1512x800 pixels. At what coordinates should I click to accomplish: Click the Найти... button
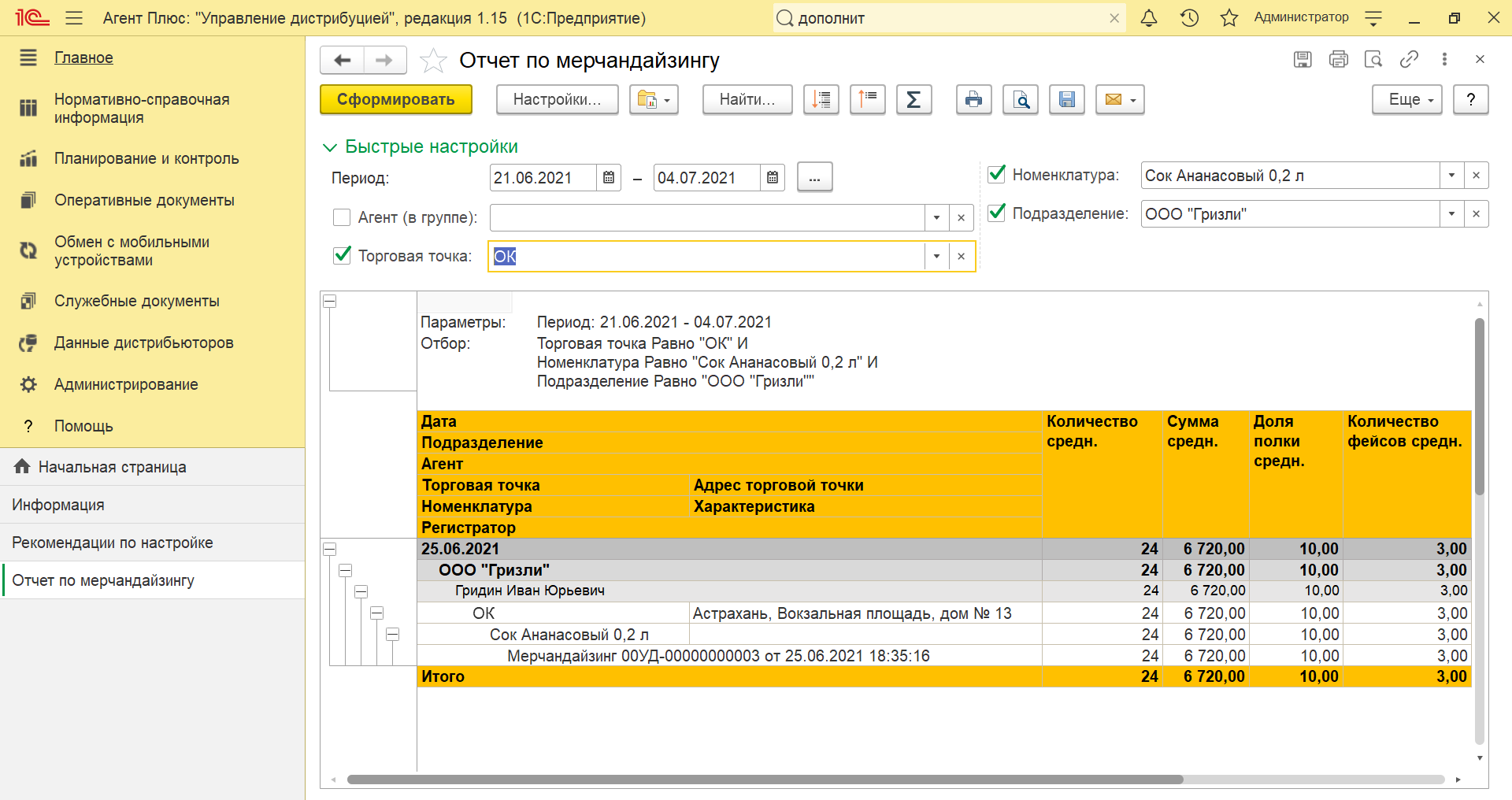pyautogui.click(x=747, y=100)
